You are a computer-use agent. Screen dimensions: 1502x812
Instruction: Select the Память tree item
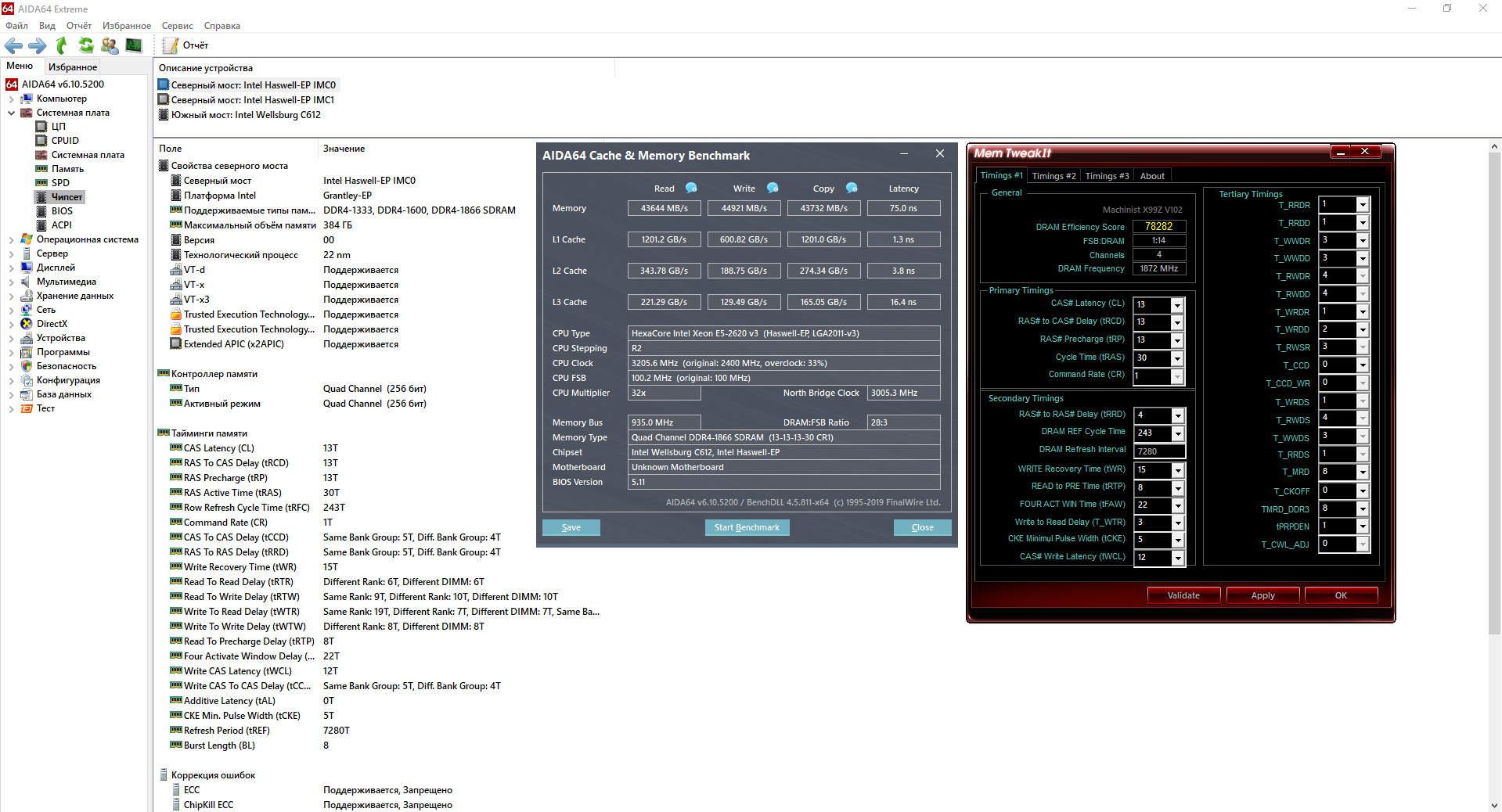pos(67,169)
